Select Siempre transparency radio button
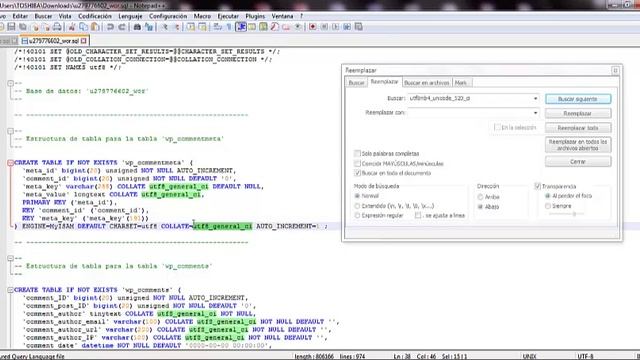640x360 pixels. pyautogui.click(x=548, y=206)
